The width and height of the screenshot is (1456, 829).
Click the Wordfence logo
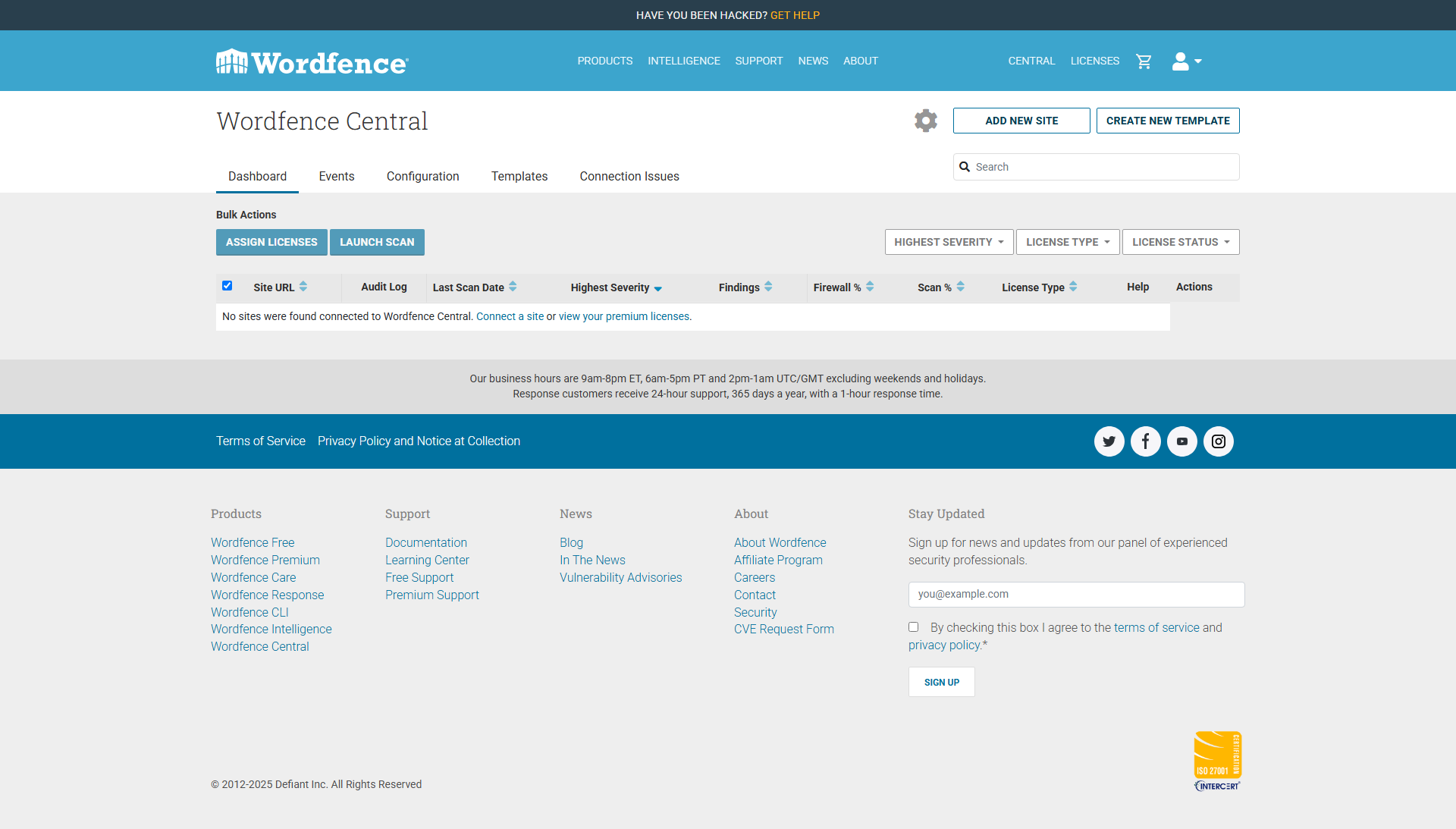[312, 62]
